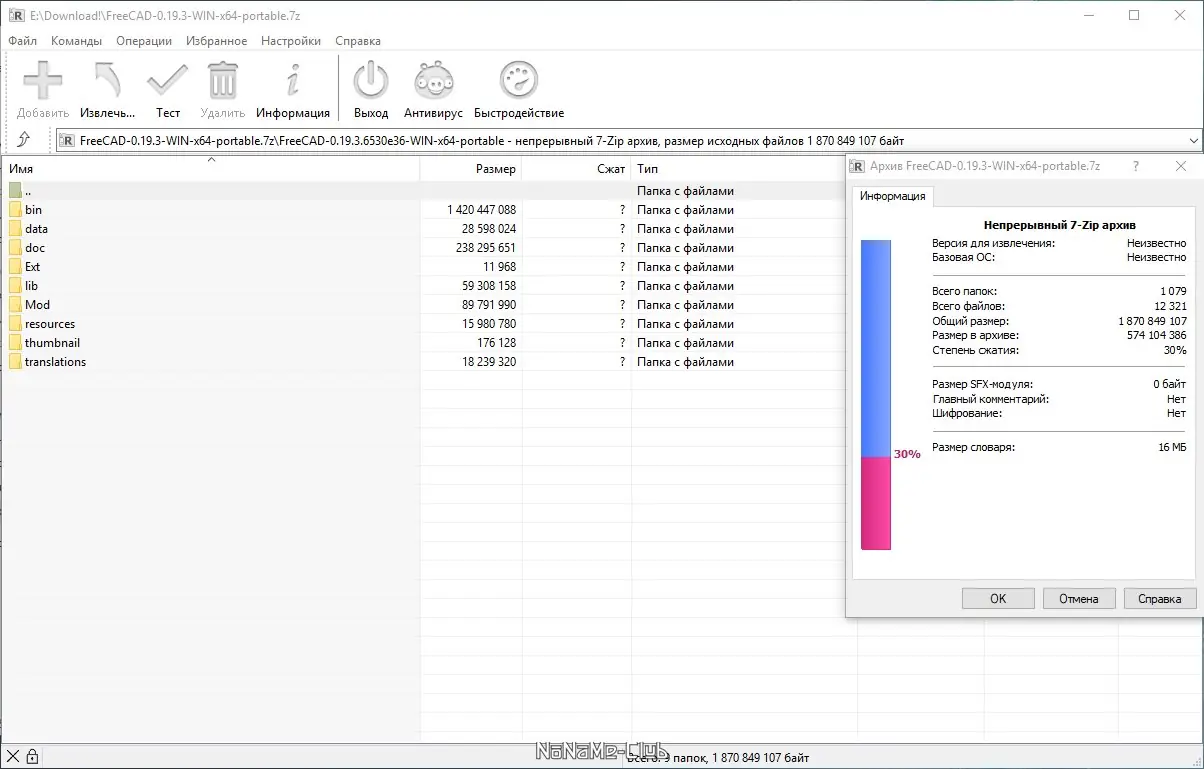Viewport: 1204px width, 769px height.
Task: Confirm the dialog with OK
Action: [x=998, y=599]
